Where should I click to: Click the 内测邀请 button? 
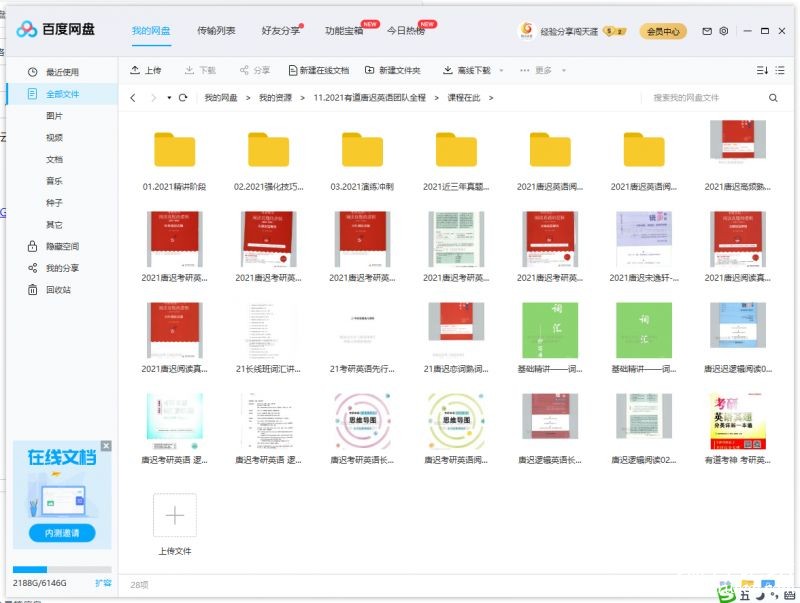point(62,533)
